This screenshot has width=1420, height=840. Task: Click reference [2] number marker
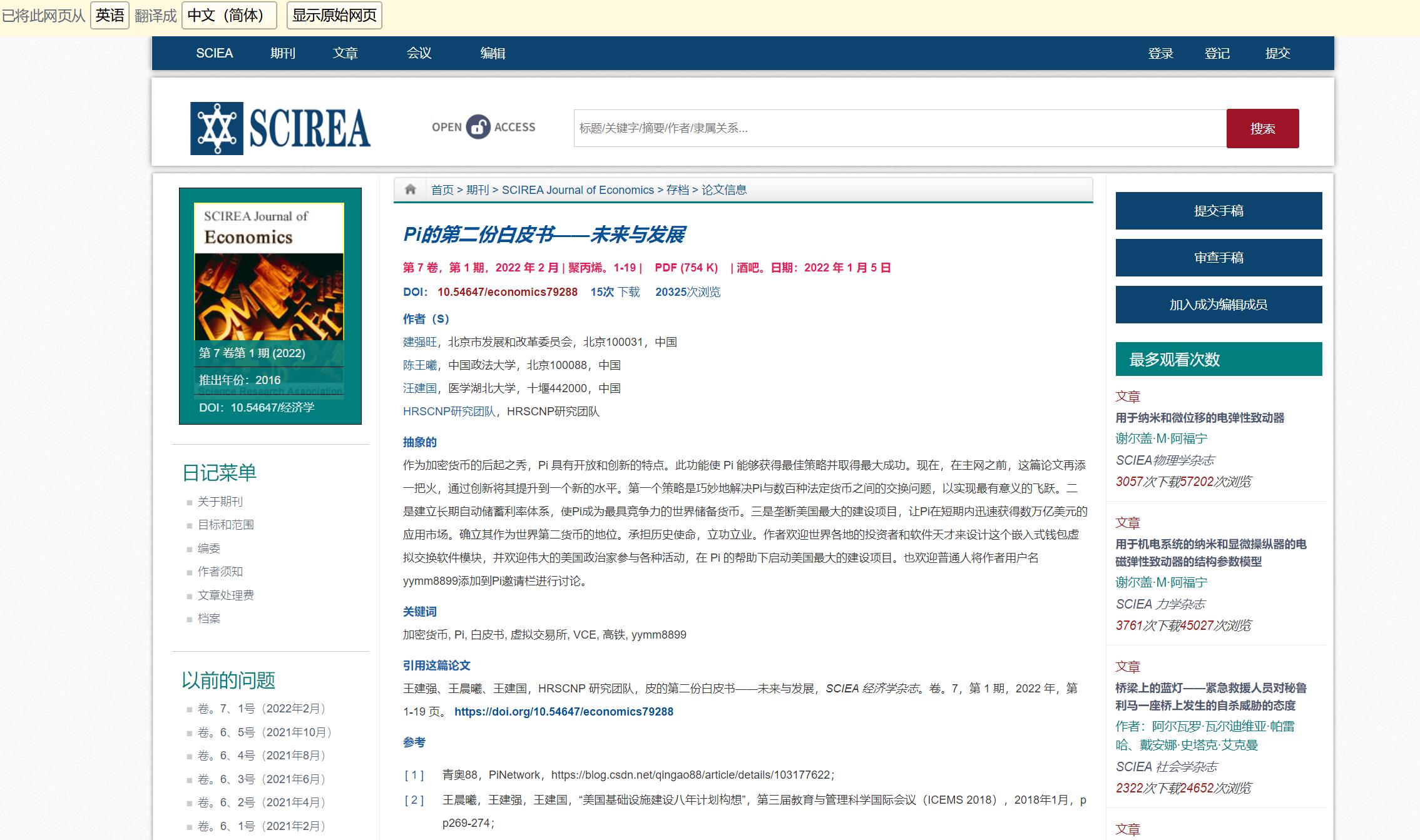coord(414,800)
